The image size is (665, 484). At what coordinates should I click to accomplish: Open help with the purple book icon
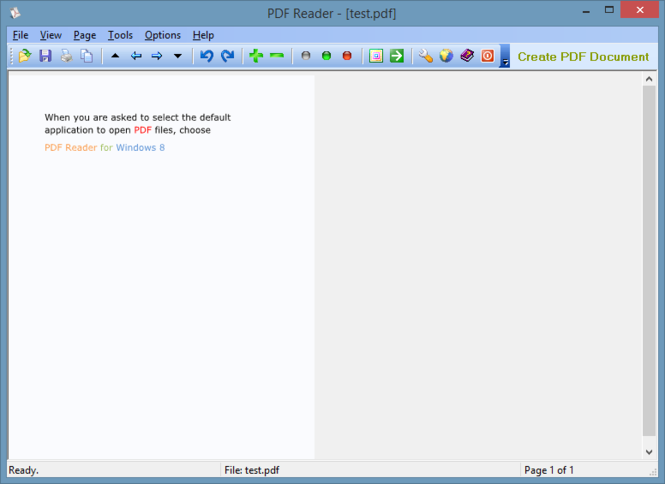467,56
